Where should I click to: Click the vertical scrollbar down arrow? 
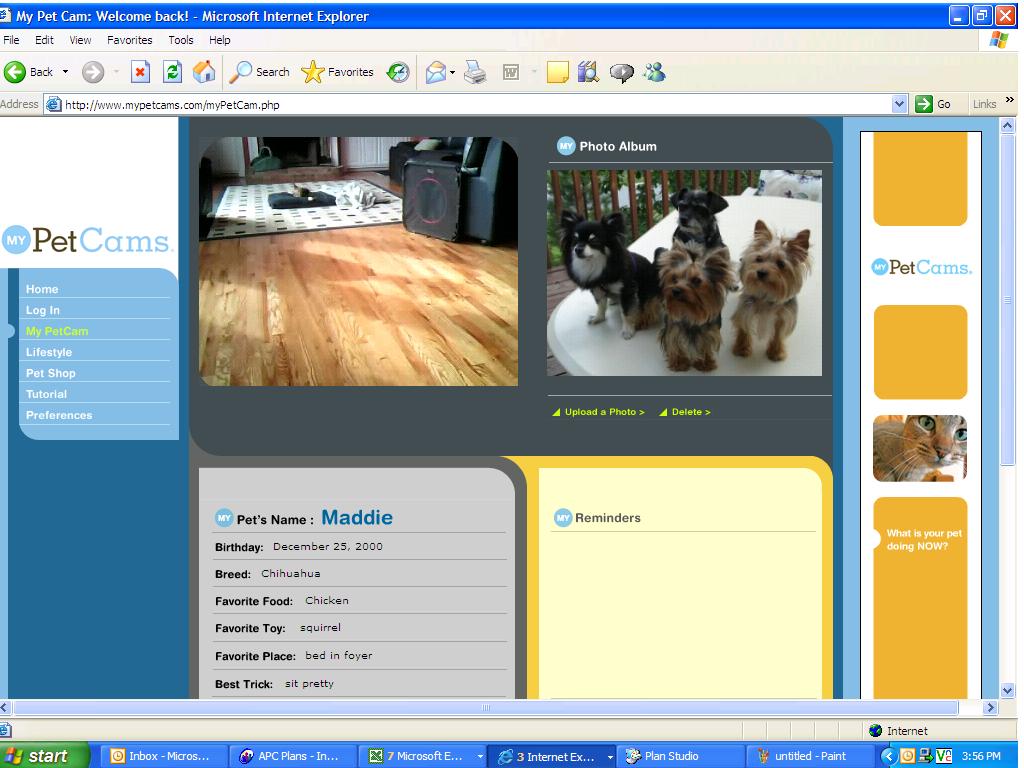pos(1007,690)
